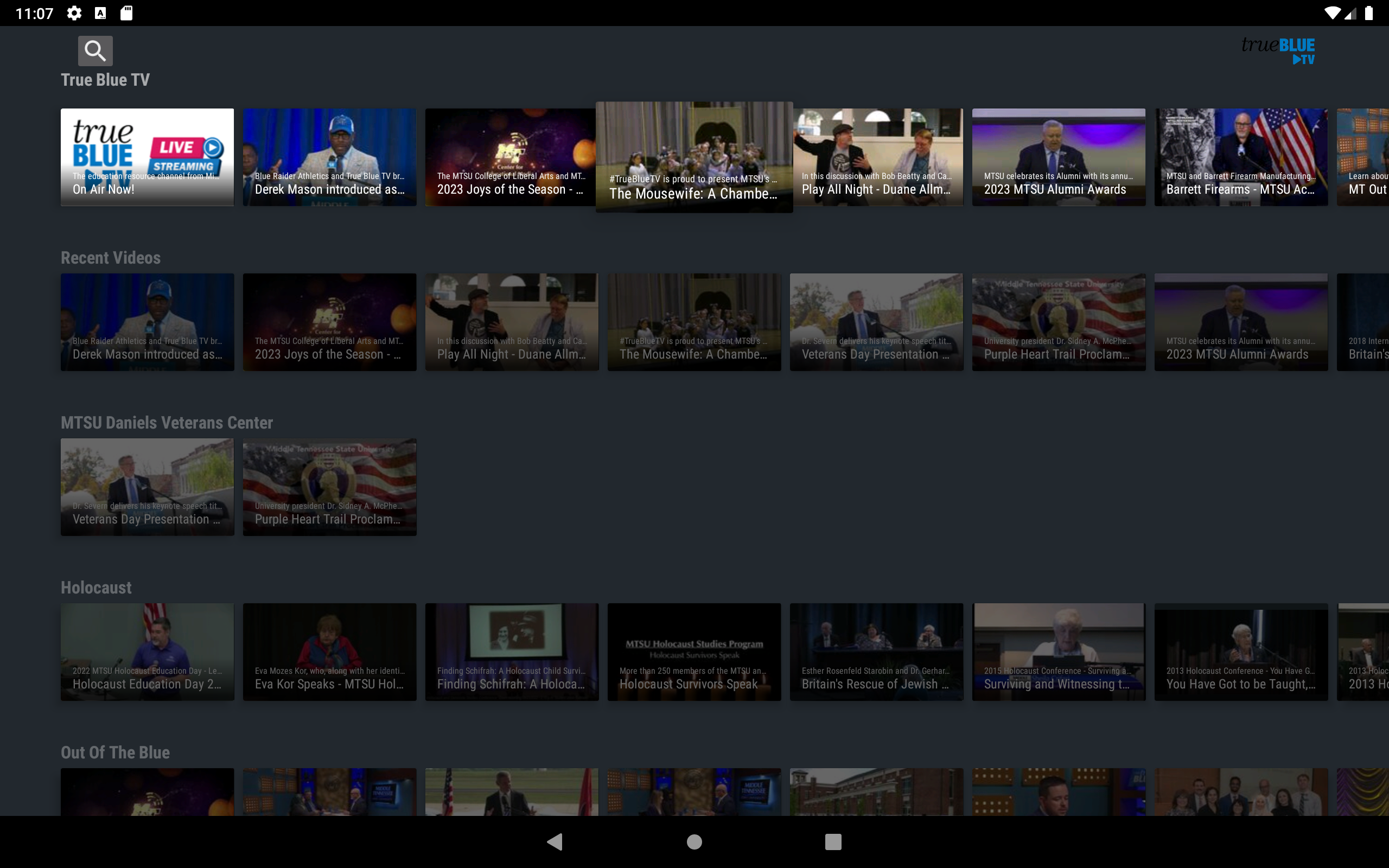Open the search magnifier icon
Screen dimensions: 1389x868
(x=95, y=50)
